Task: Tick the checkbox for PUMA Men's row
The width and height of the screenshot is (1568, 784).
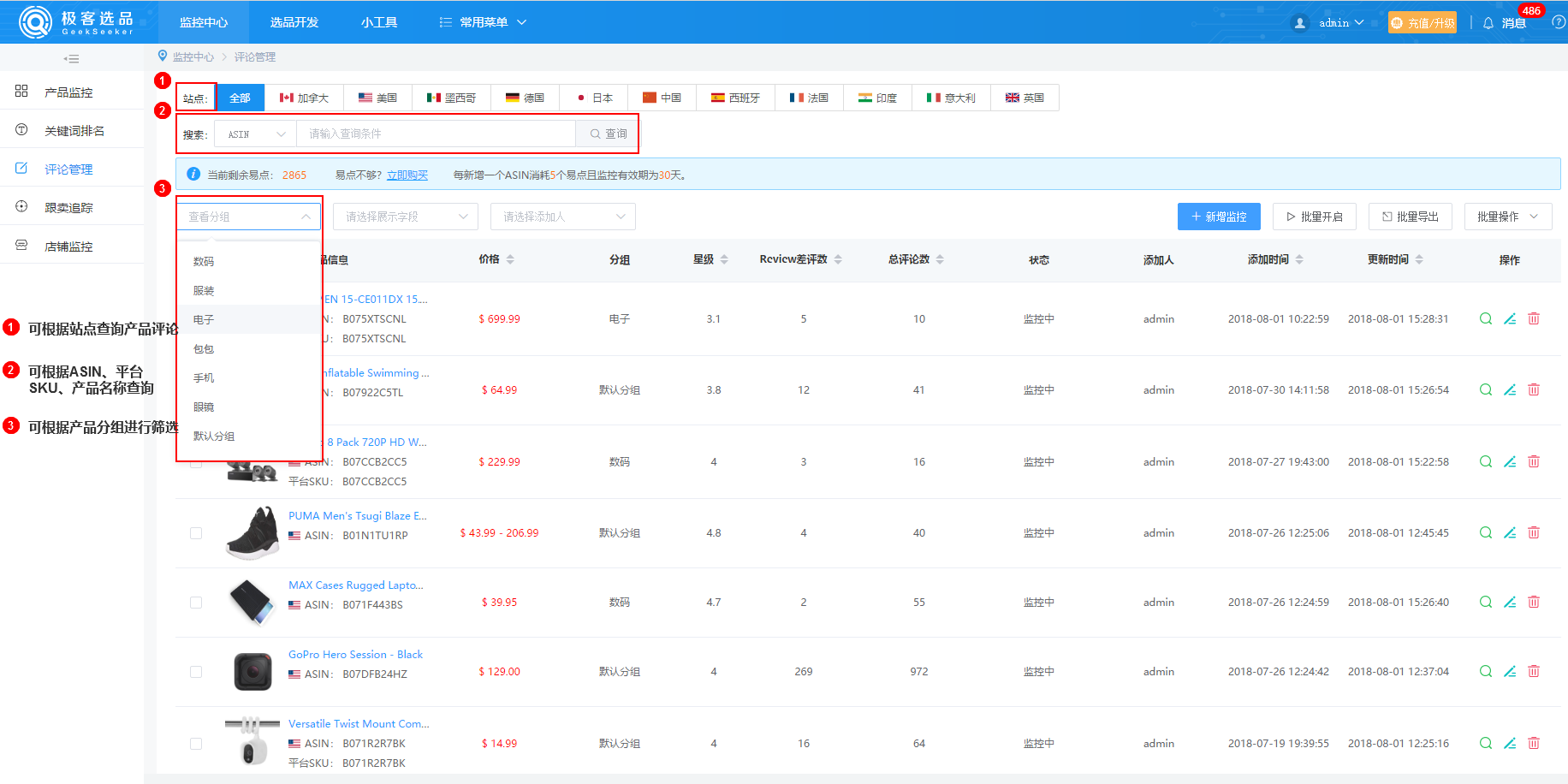Action: pos(196,533)
